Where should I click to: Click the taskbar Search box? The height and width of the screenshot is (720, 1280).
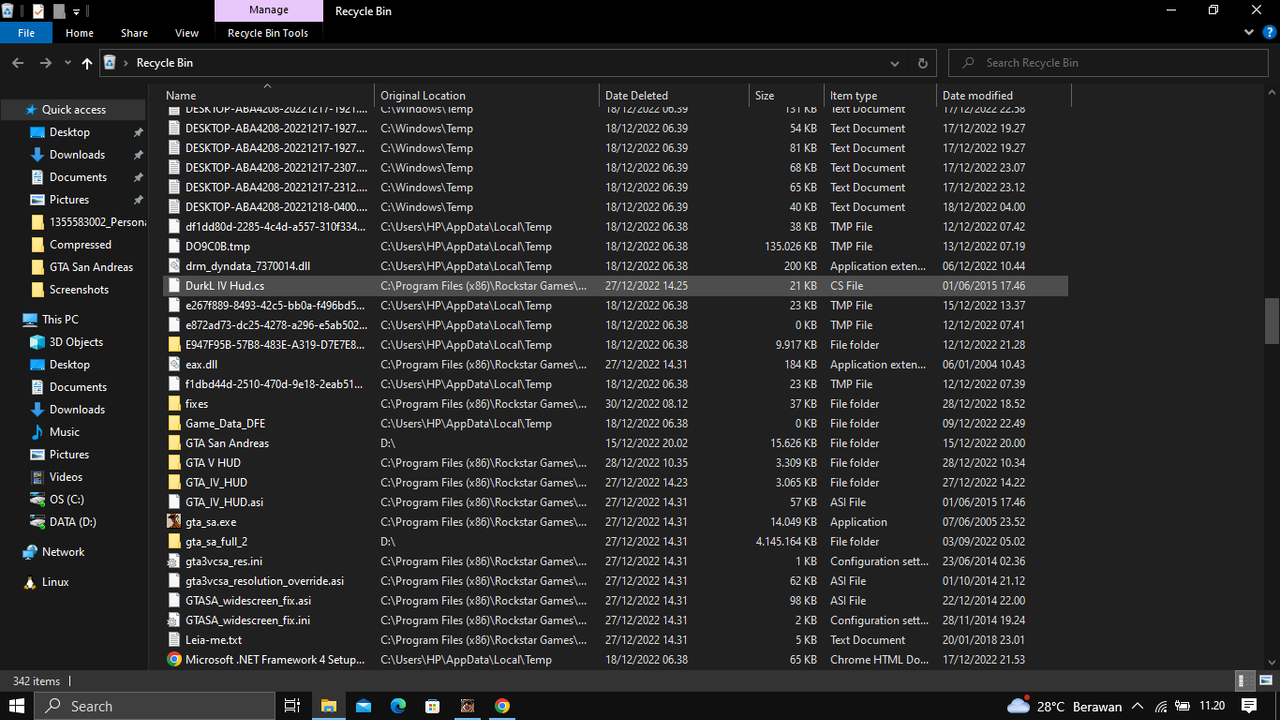pyautogui.click(x=155, y=706)
